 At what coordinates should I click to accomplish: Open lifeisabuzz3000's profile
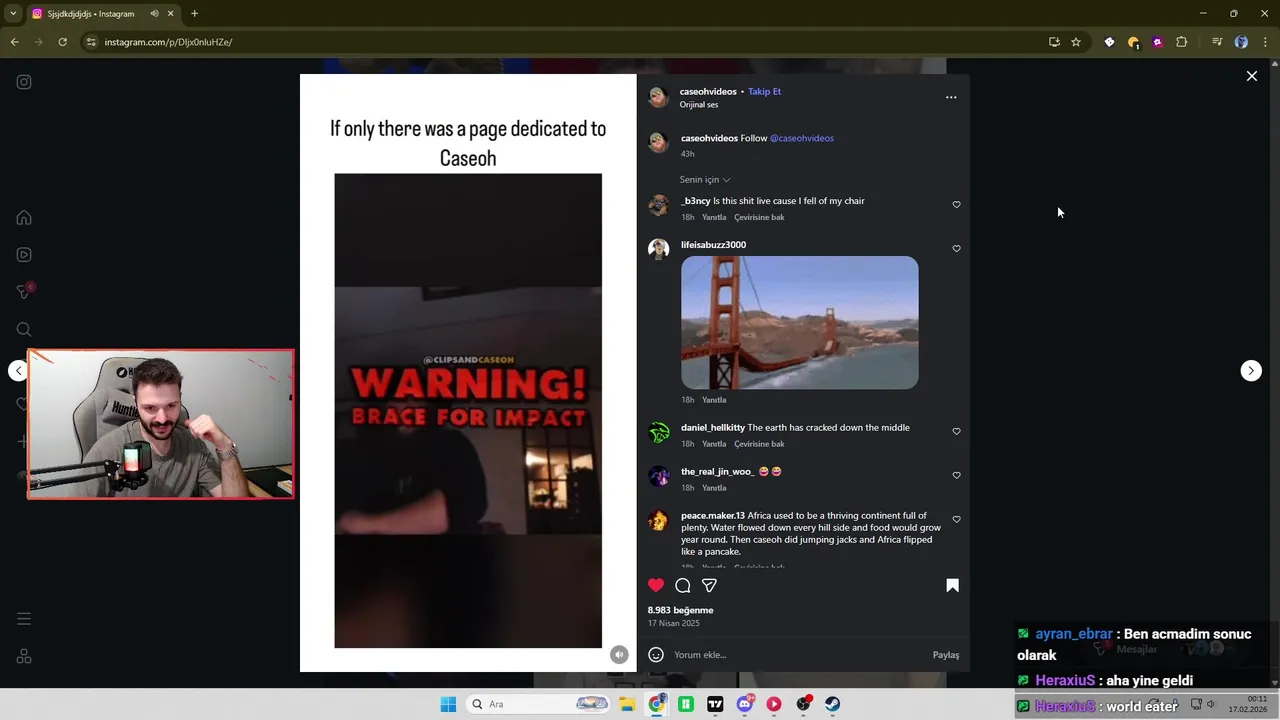(713, 245)
